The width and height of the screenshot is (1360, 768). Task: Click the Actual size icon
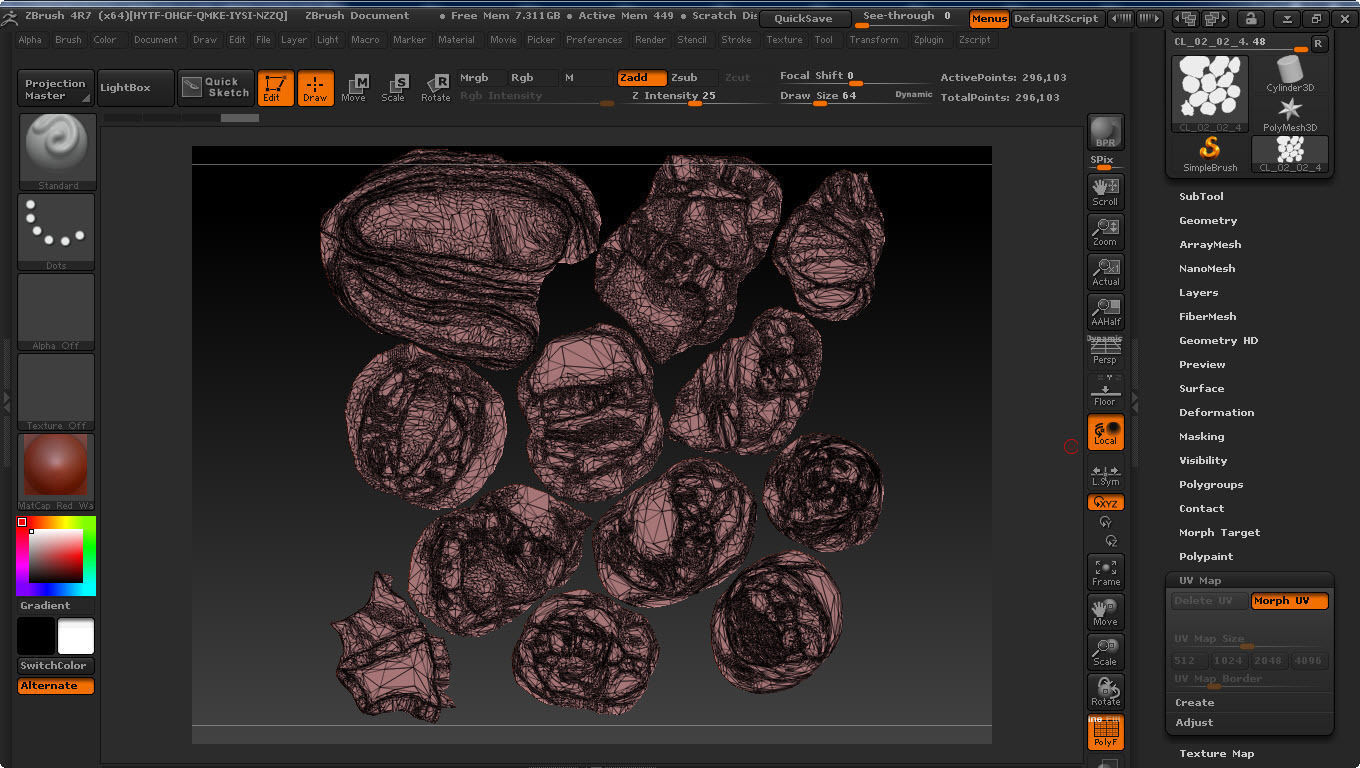point(1105,271)
